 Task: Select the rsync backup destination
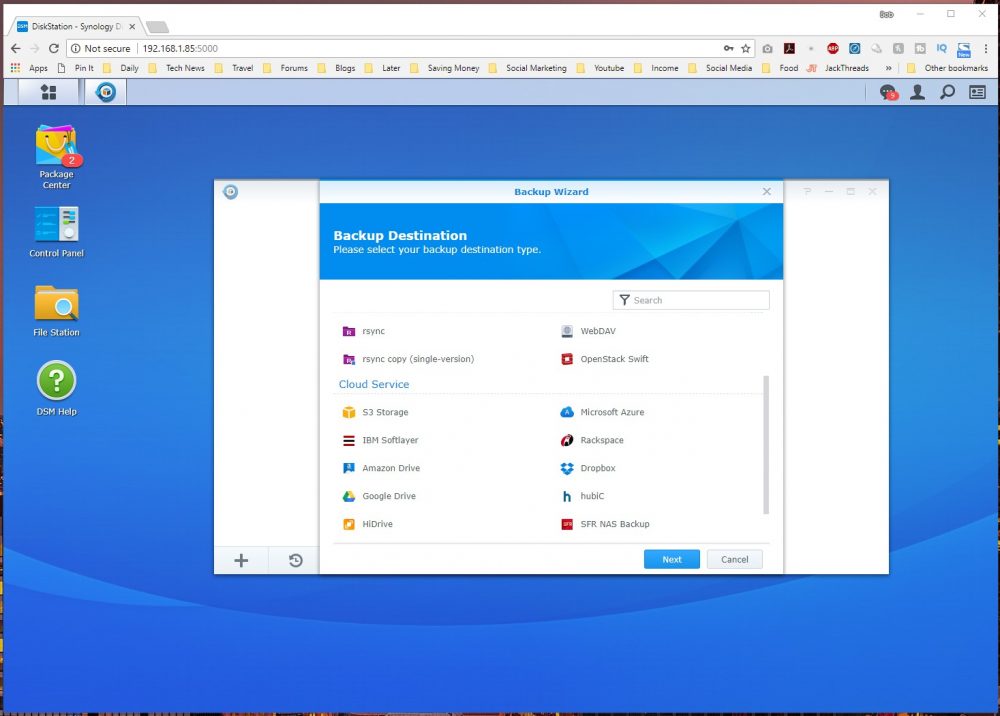click(364, 331)
